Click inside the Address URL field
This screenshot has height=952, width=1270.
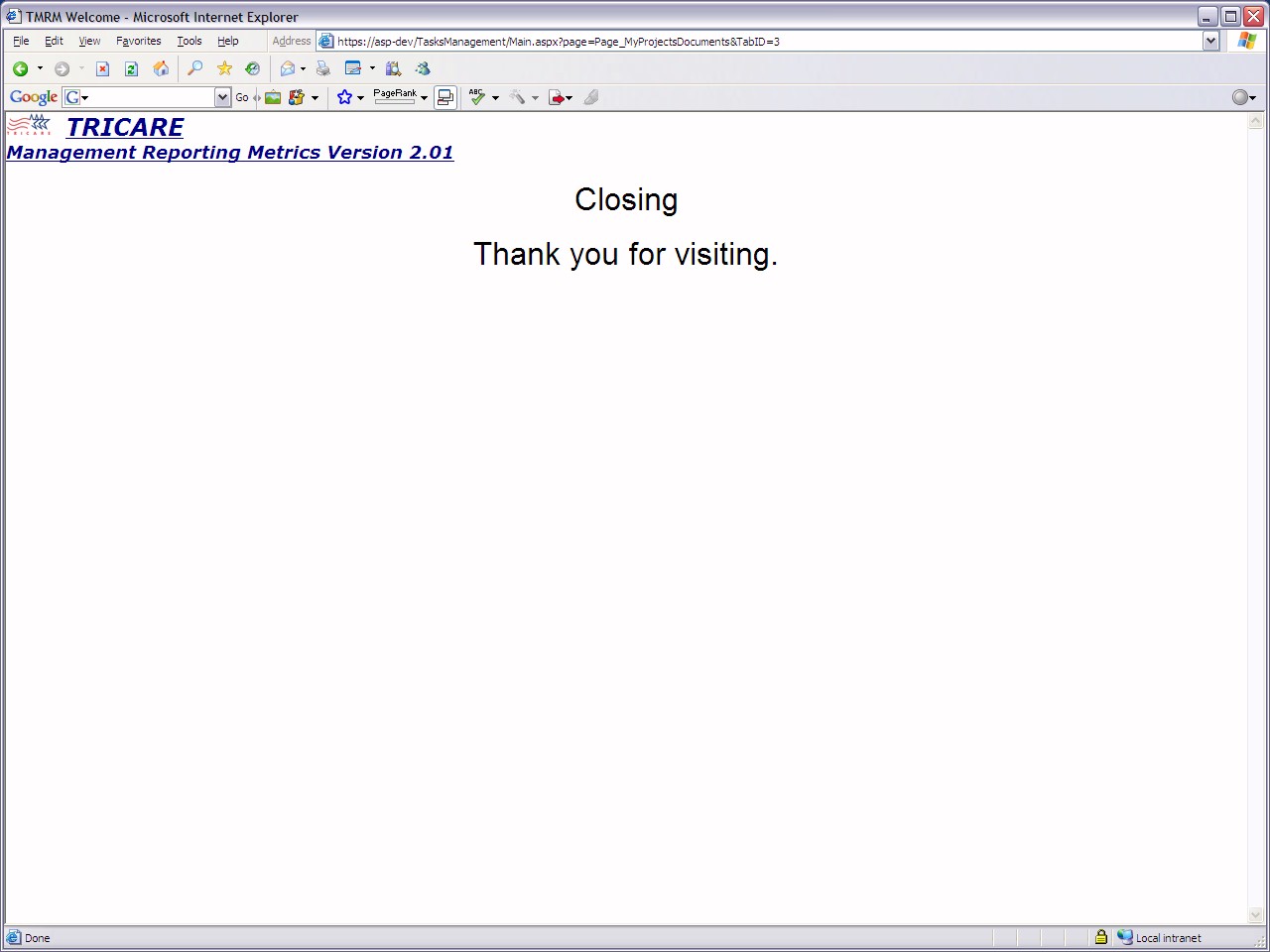click(x=764, y=42)
